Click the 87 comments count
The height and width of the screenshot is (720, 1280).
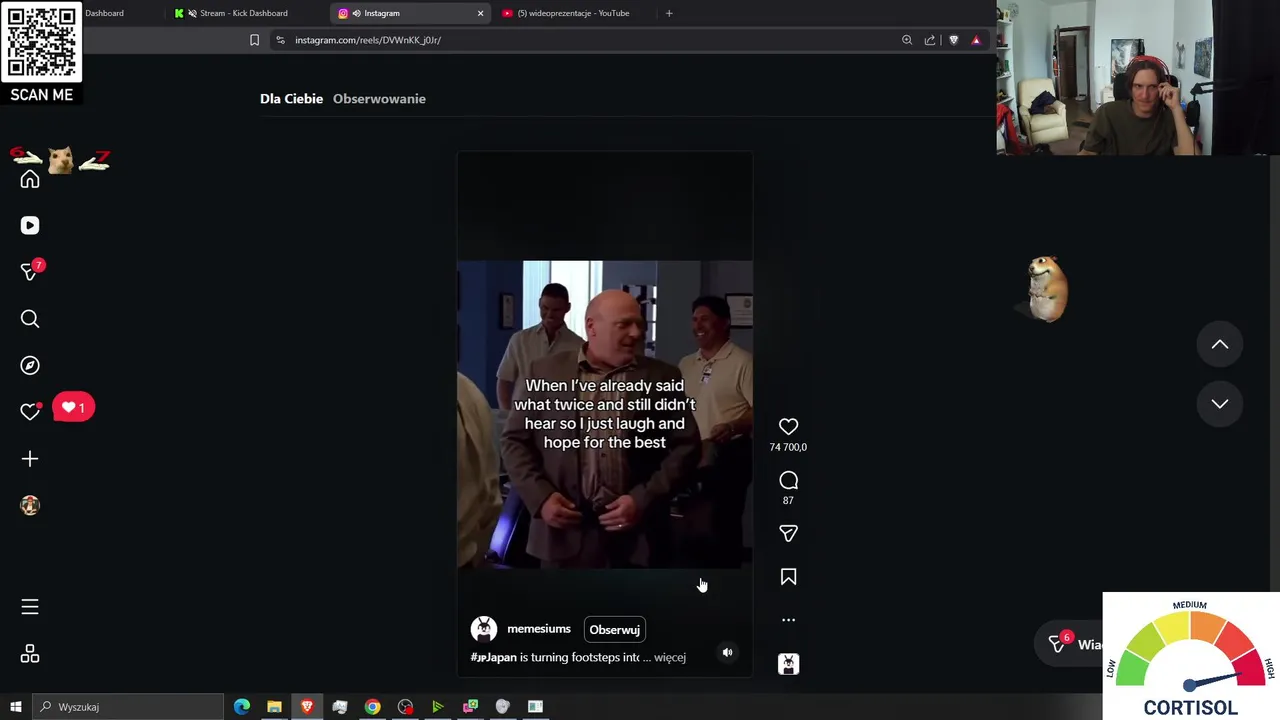788,501
